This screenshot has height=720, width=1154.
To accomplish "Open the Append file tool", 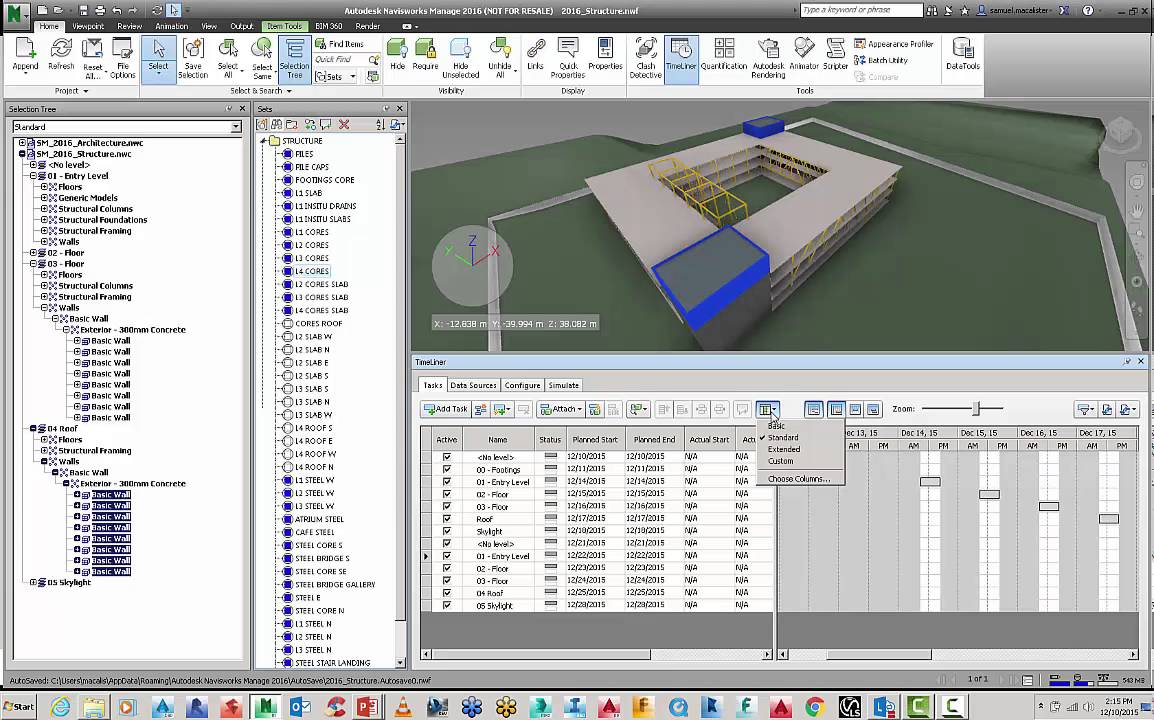I will coord(25,57).
